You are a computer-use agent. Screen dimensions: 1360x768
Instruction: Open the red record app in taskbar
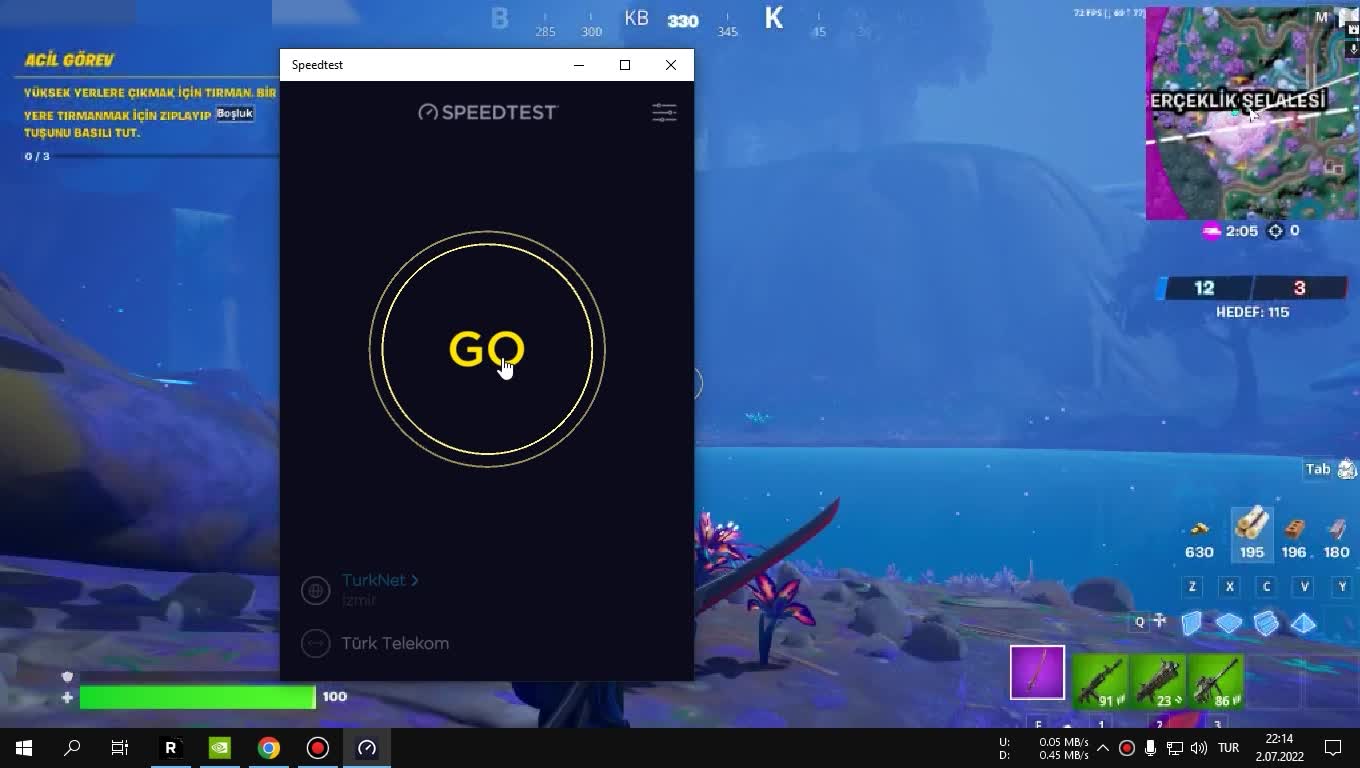317,747
